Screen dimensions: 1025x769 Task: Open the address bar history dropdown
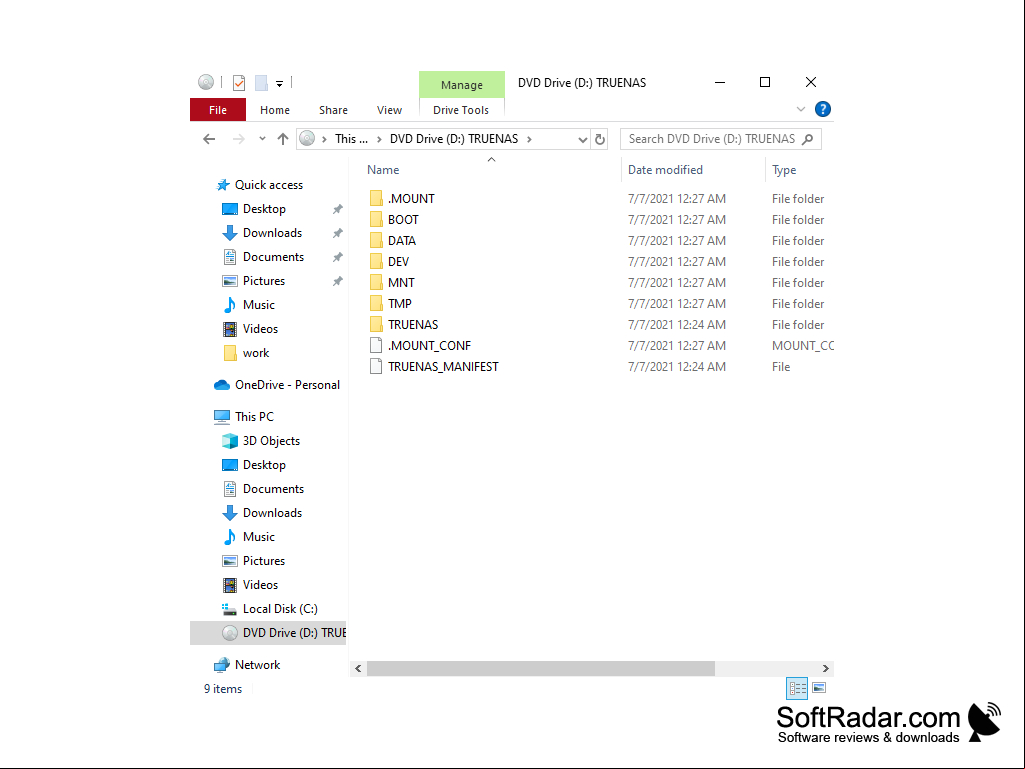tap(582, 139)
